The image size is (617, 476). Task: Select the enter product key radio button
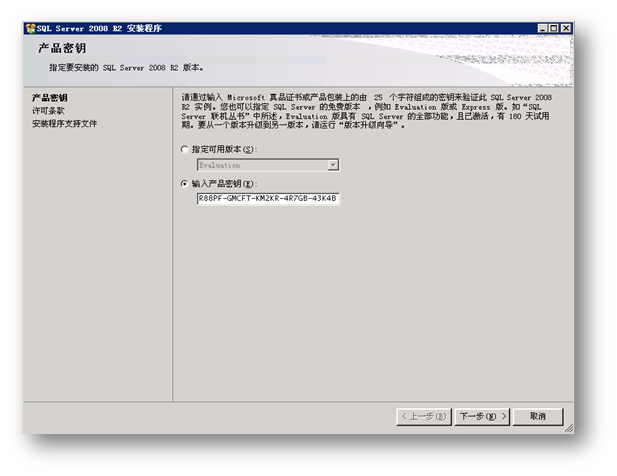184,184
